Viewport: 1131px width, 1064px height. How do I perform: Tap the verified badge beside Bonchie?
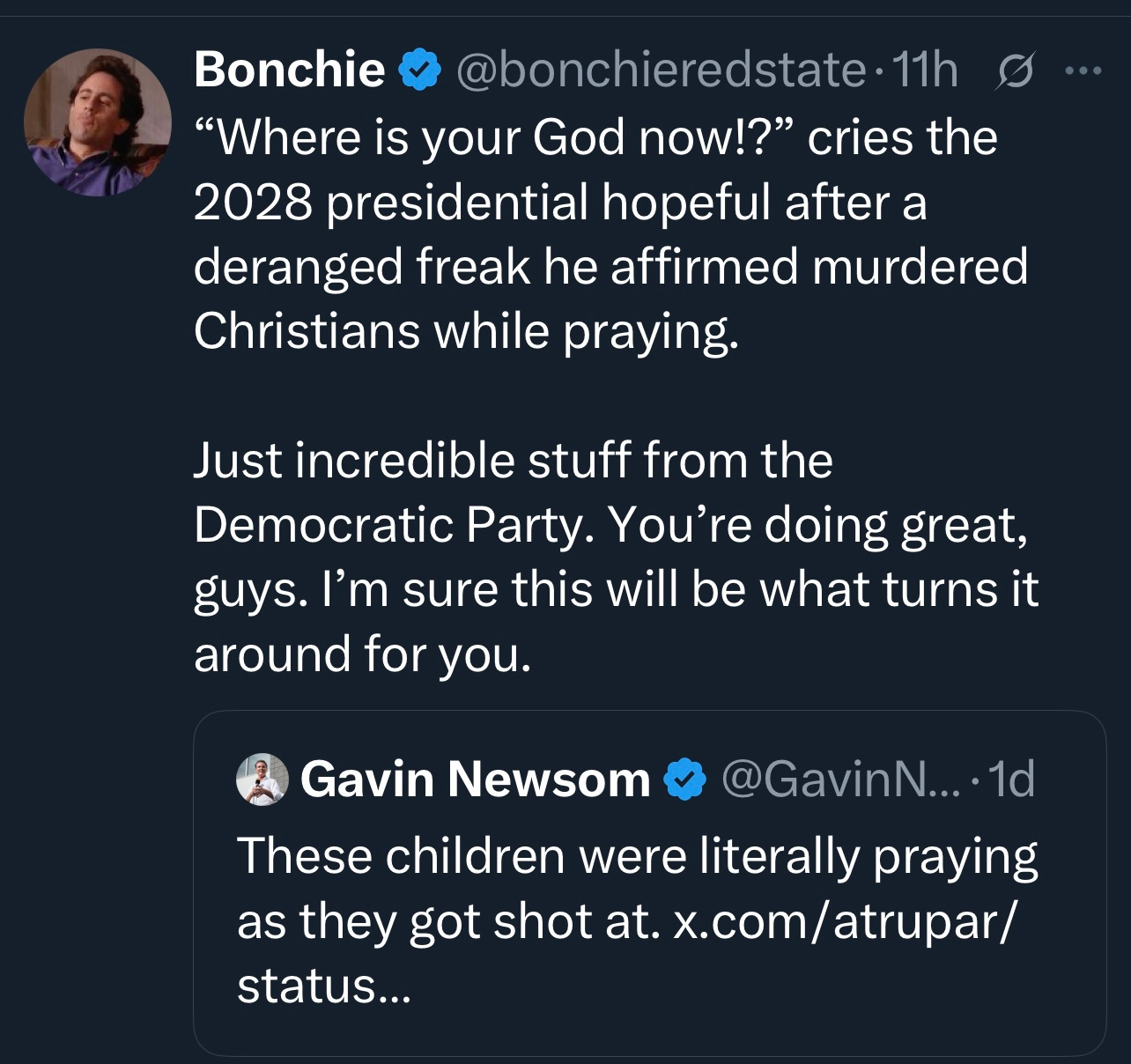tap(420, 70)
